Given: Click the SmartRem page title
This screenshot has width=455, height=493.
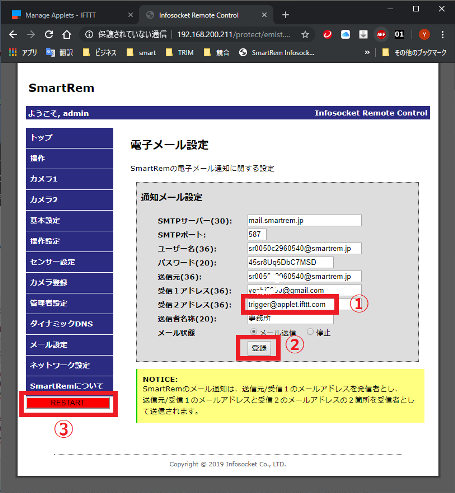Looking at the screenshot, I should click(x=61, y=88).
